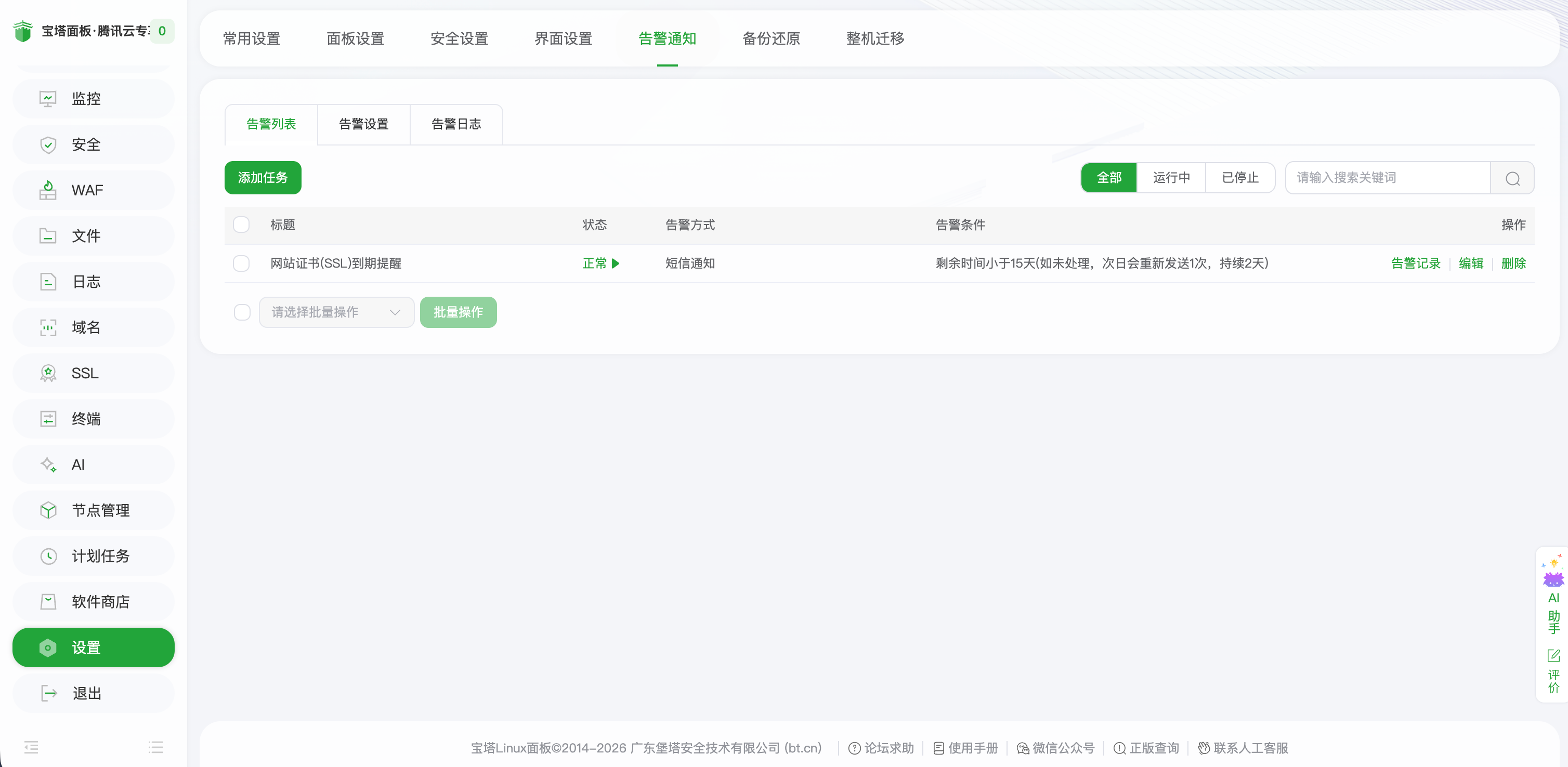
Task: Click the 网站证书(SSL)到期提醒 title text
Action: [336, 263]
